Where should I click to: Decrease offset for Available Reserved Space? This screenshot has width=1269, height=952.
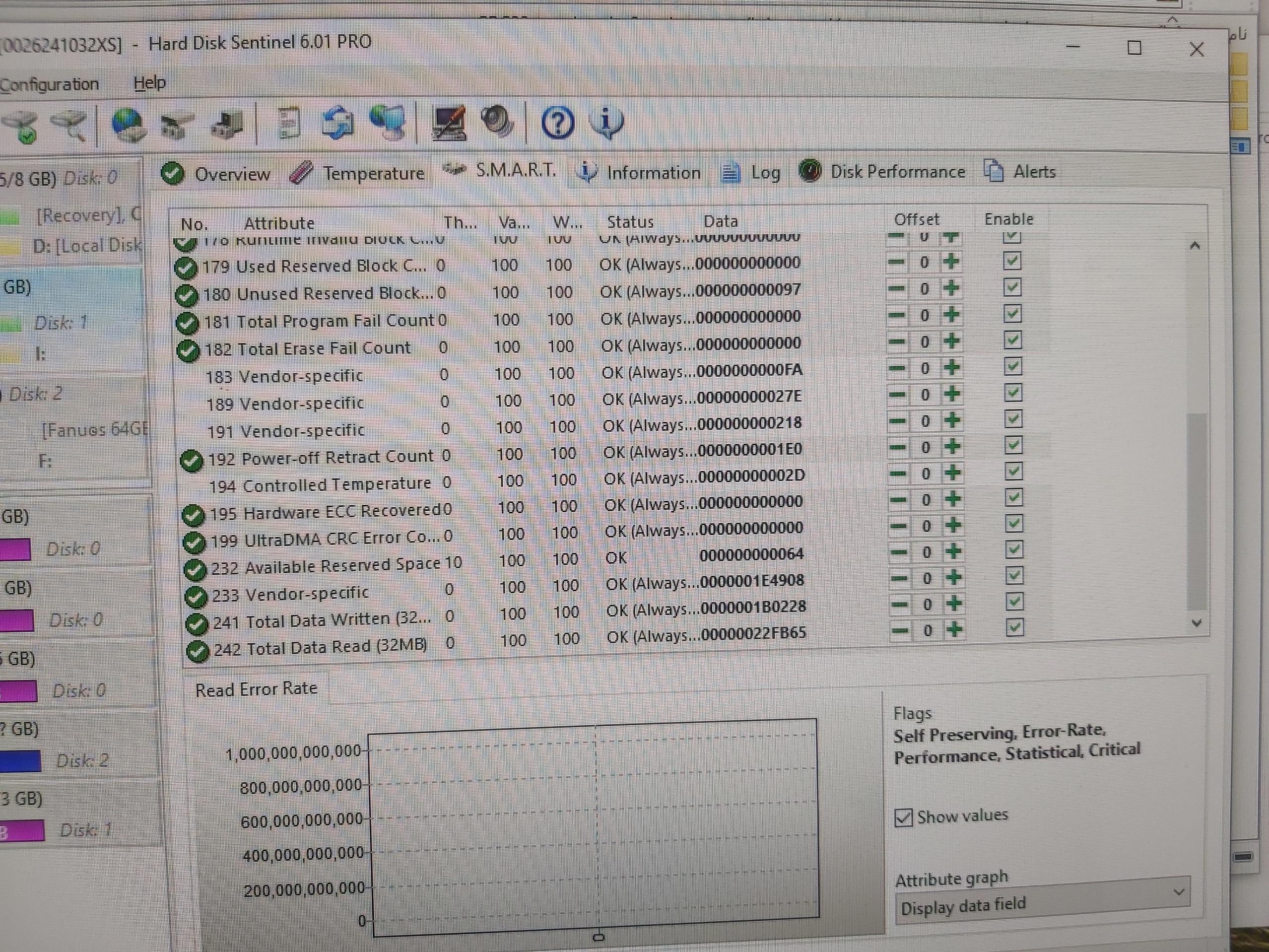899,552
